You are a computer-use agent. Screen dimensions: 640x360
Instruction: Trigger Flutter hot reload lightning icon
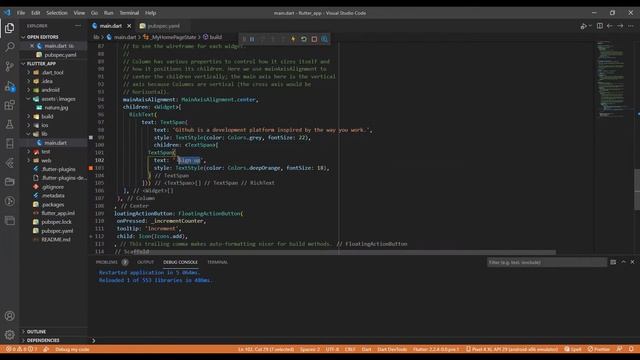tap(293, 39)
